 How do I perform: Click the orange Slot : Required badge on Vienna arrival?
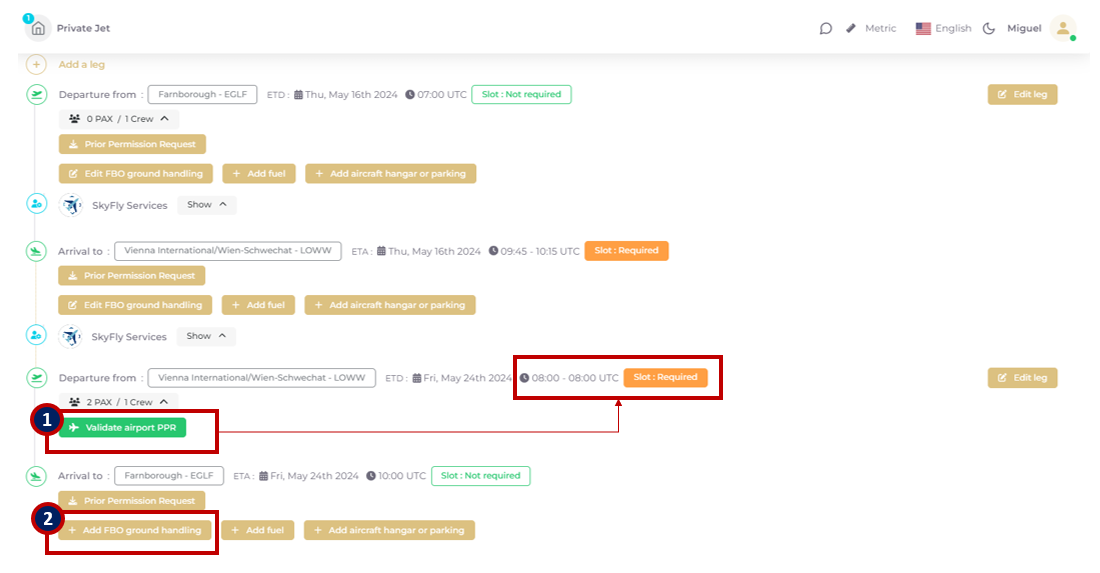pyautogui.click(x=626, y=251)
